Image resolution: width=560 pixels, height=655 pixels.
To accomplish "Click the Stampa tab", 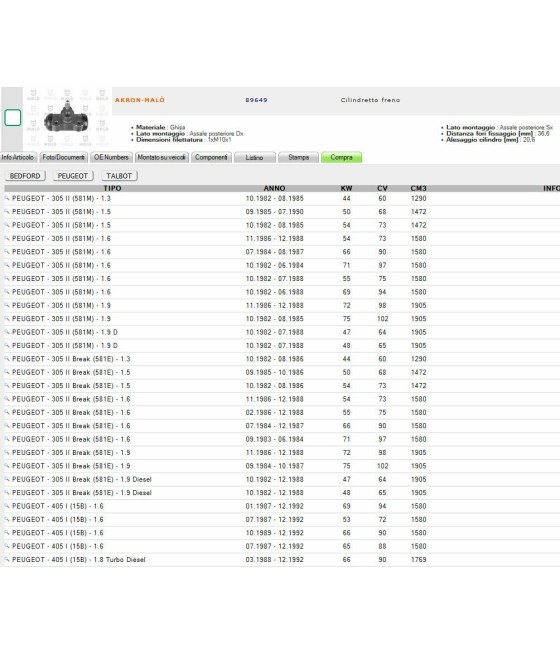I will [299, 157].
